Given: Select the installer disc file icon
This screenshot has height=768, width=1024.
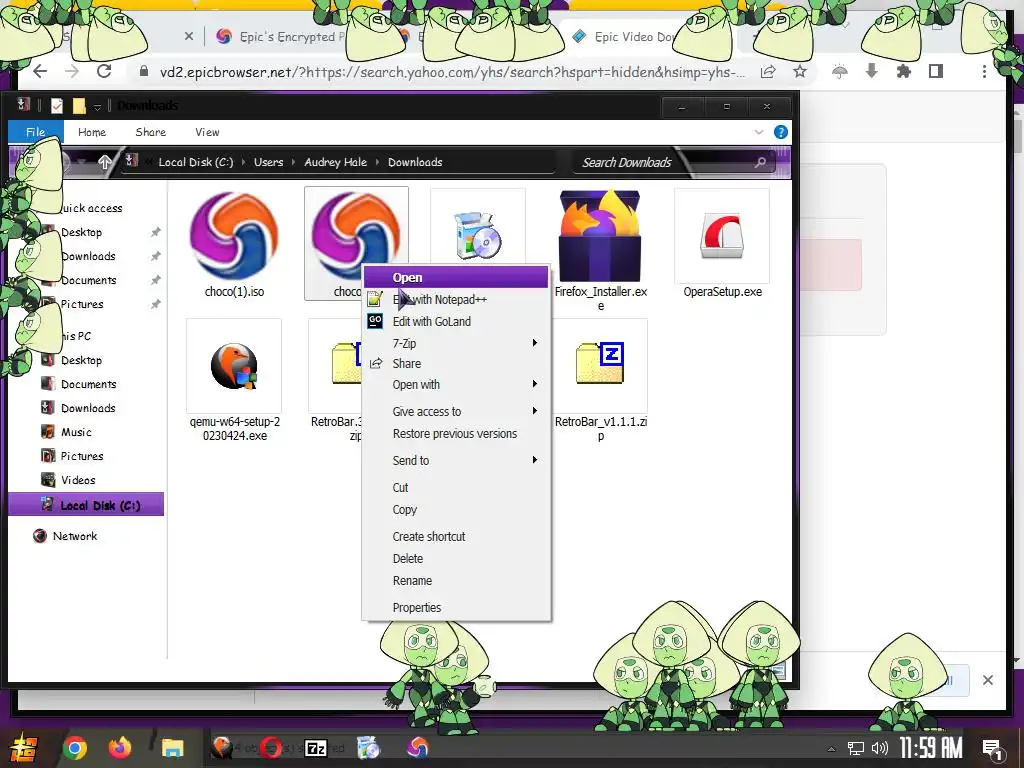Looking at the screenshot, I should coord(477,235).
